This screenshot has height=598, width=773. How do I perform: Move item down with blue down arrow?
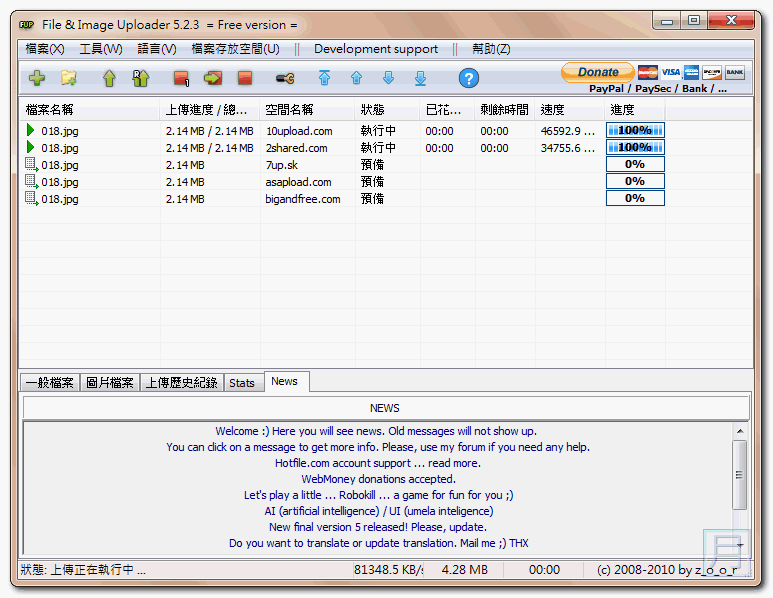coord(388,78)
